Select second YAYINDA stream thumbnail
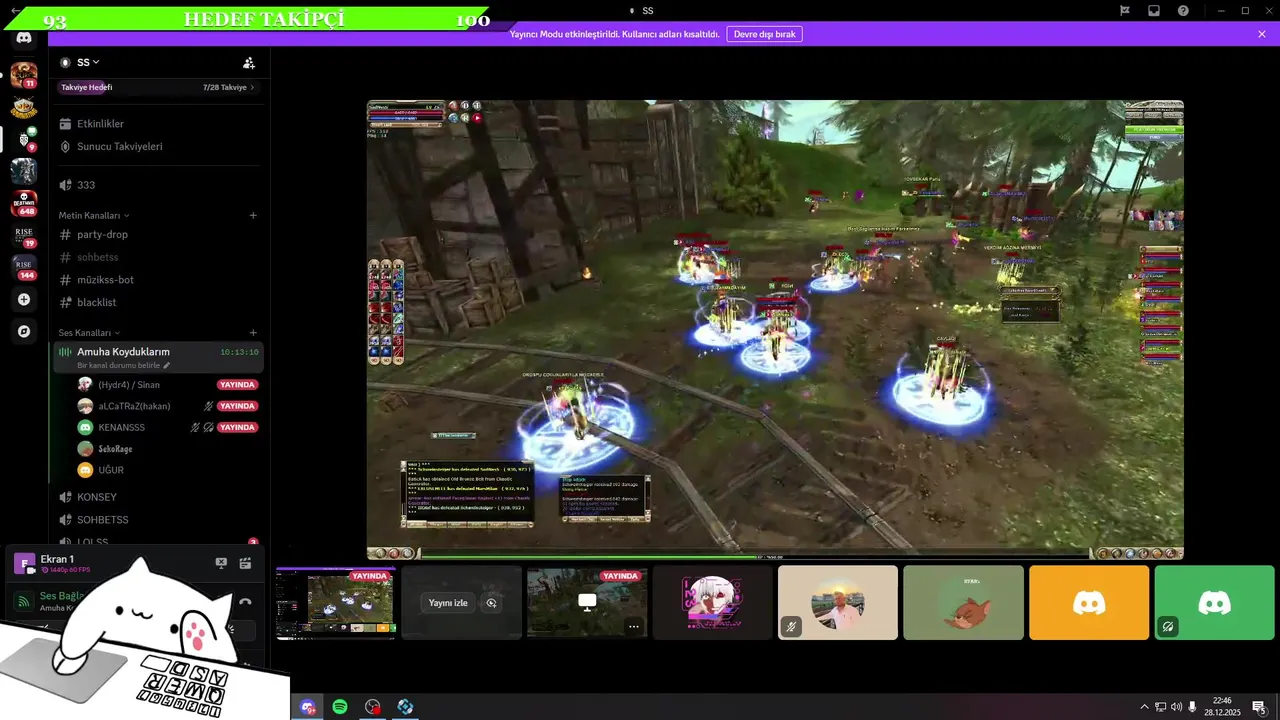Screen dimensions: 1280x720 (587, 603)
